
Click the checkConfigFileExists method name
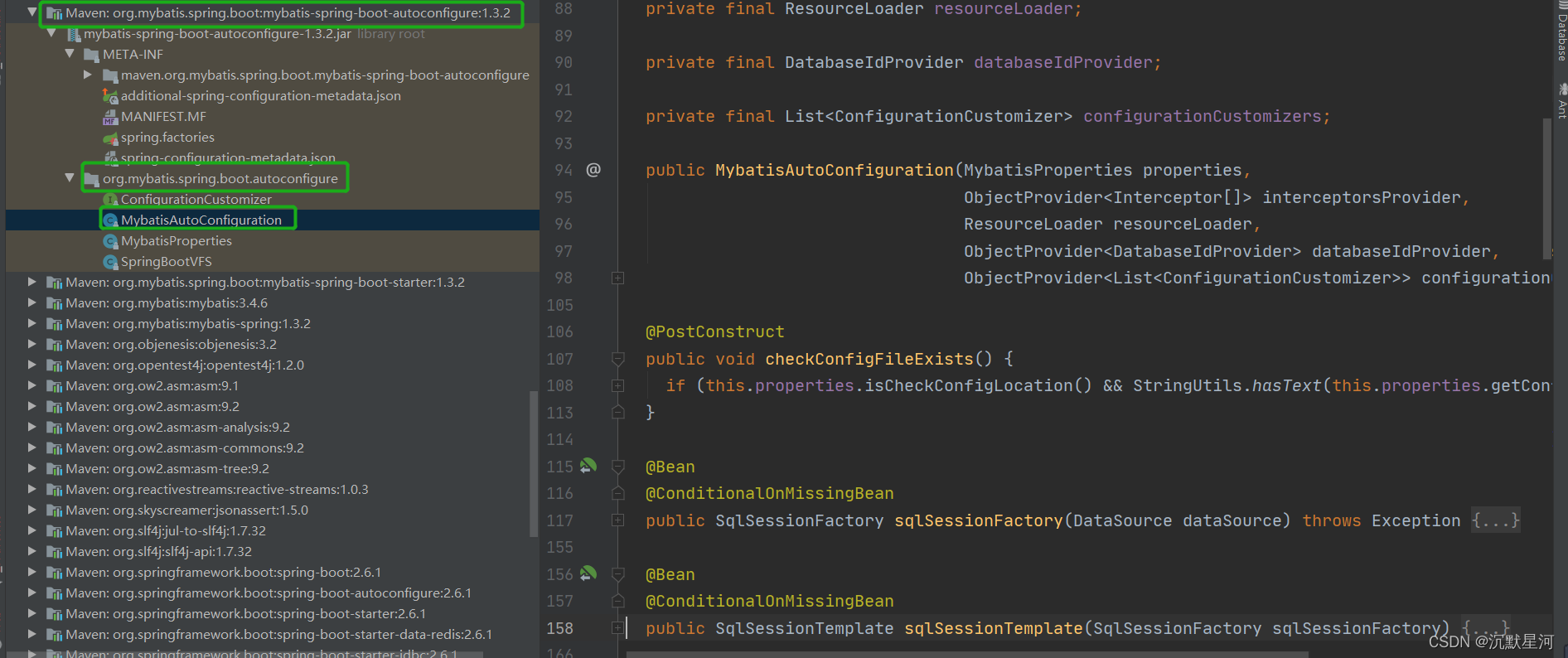coord(869,359)
